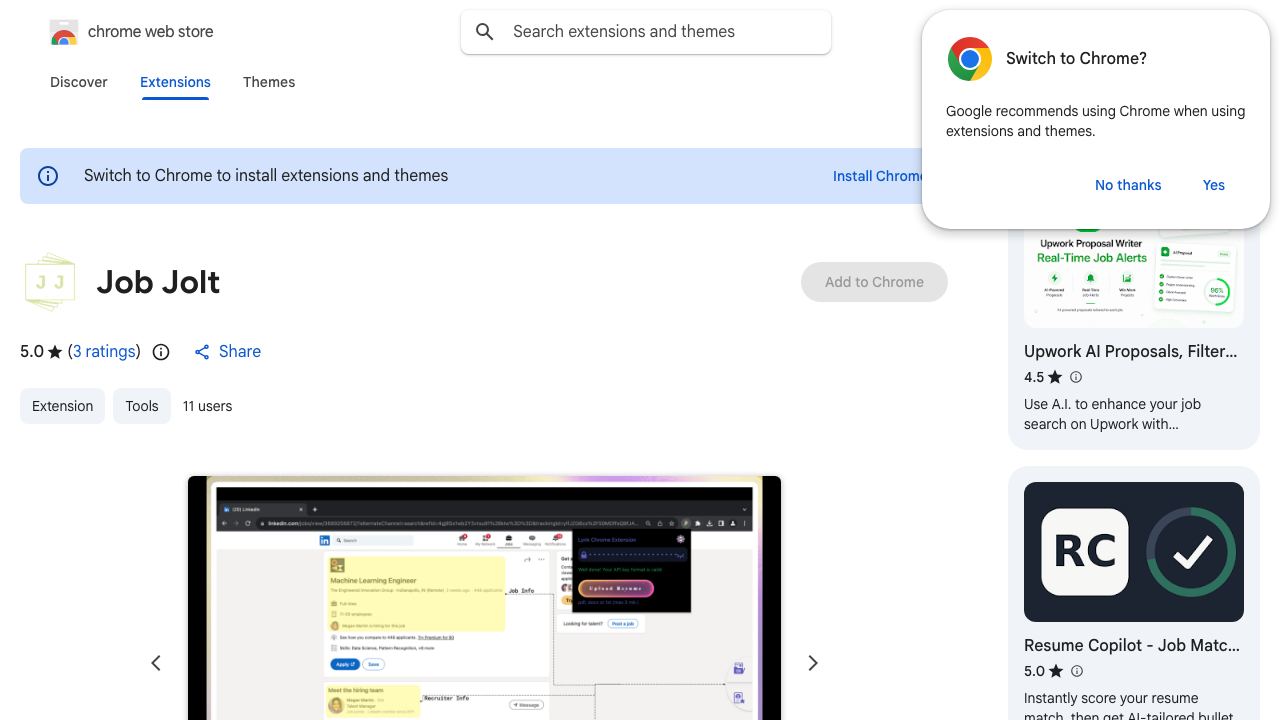Focus the Search extensions and themes field
The image size is (1280, 720).
[x=646, y=32]
